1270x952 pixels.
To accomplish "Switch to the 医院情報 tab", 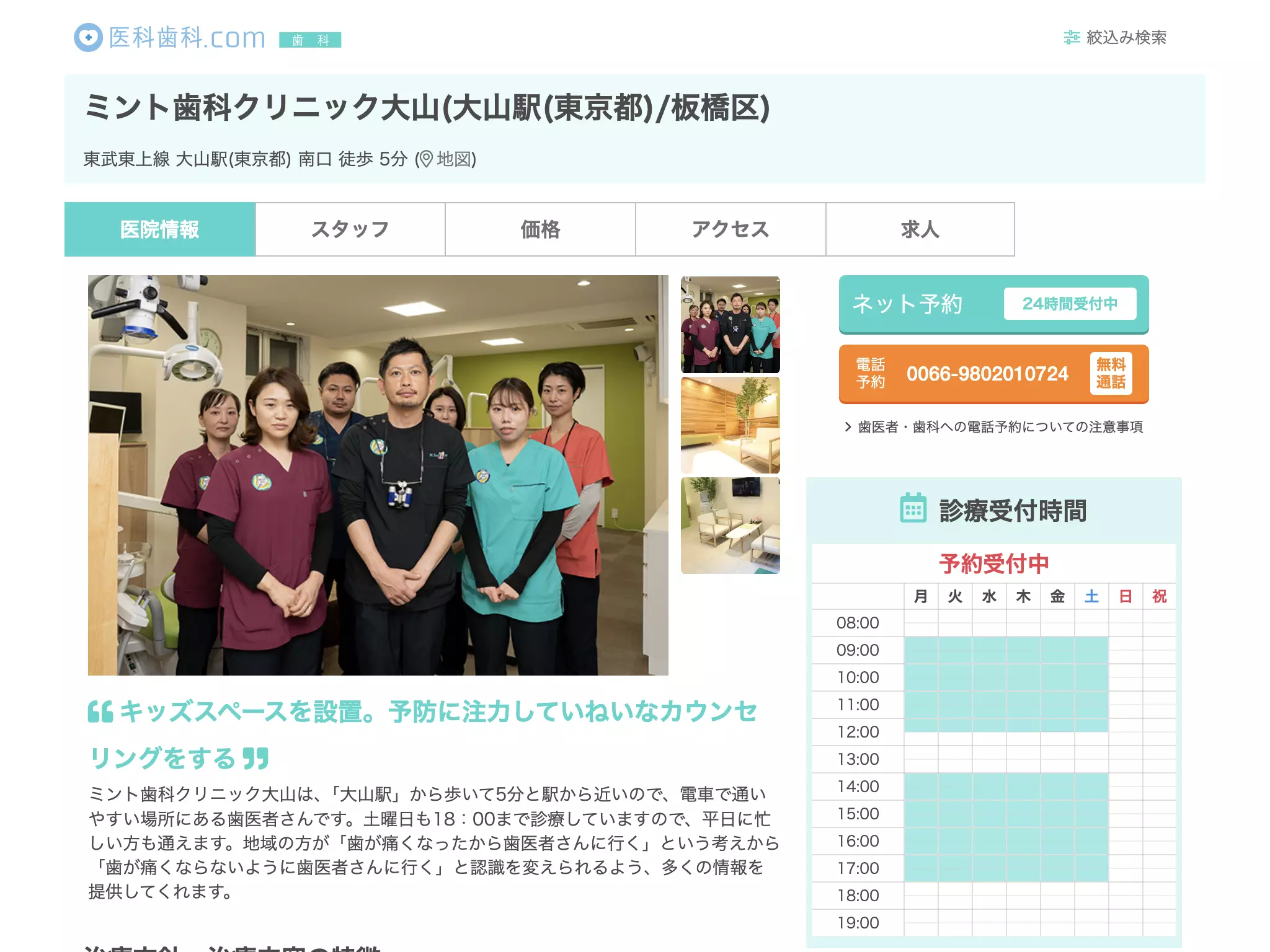I will [x=159, y=229].
